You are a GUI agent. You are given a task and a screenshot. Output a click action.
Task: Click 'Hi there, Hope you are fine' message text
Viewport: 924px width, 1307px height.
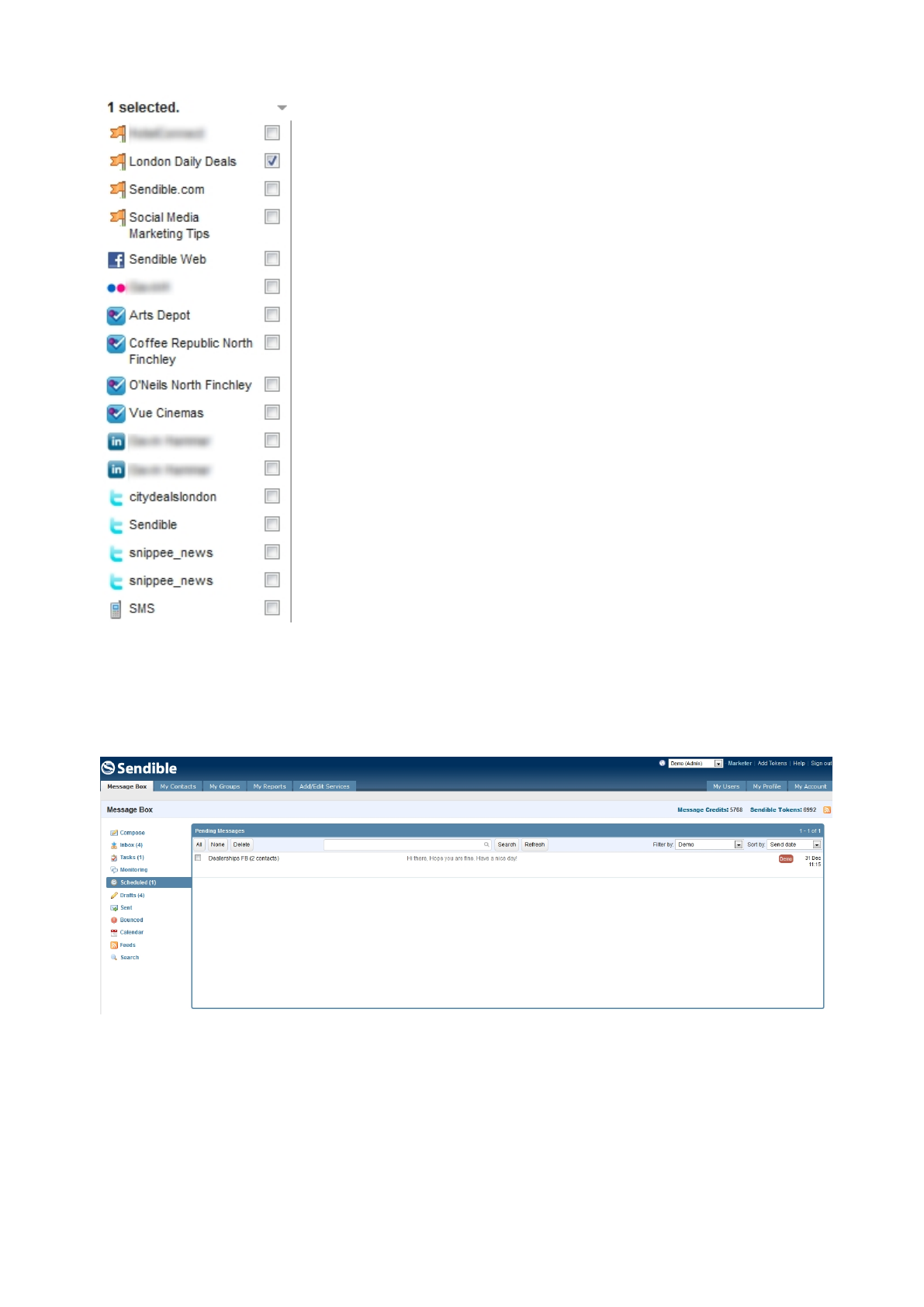(462, 858)
